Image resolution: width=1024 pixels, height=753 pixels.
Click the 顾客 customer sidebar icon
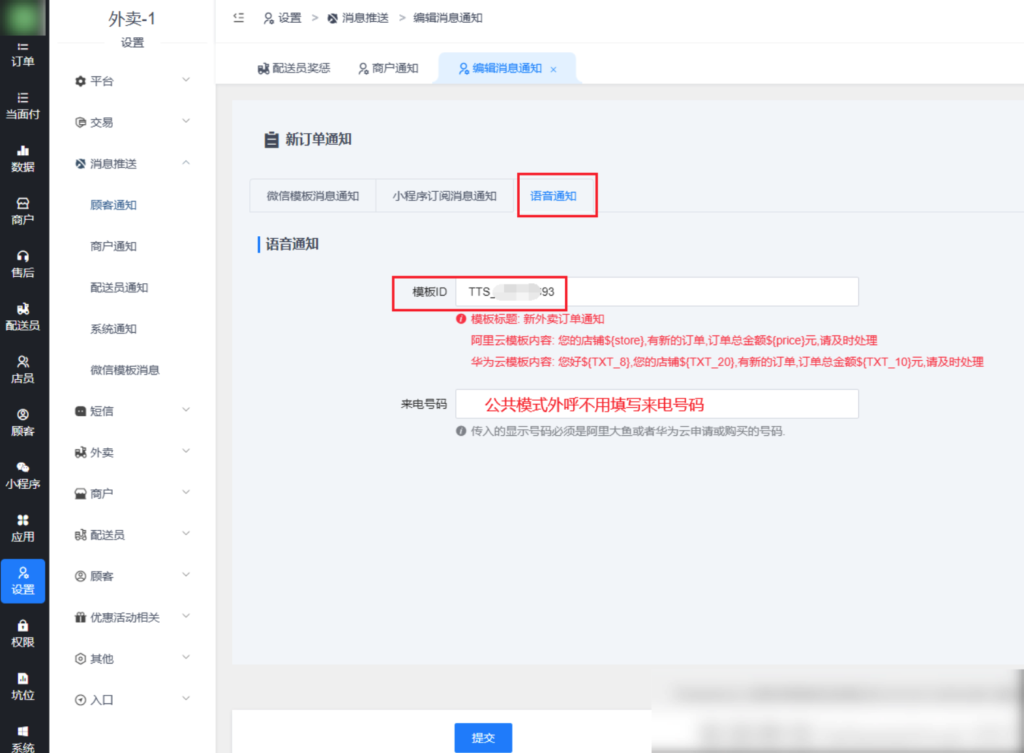[x=22, y=422]
